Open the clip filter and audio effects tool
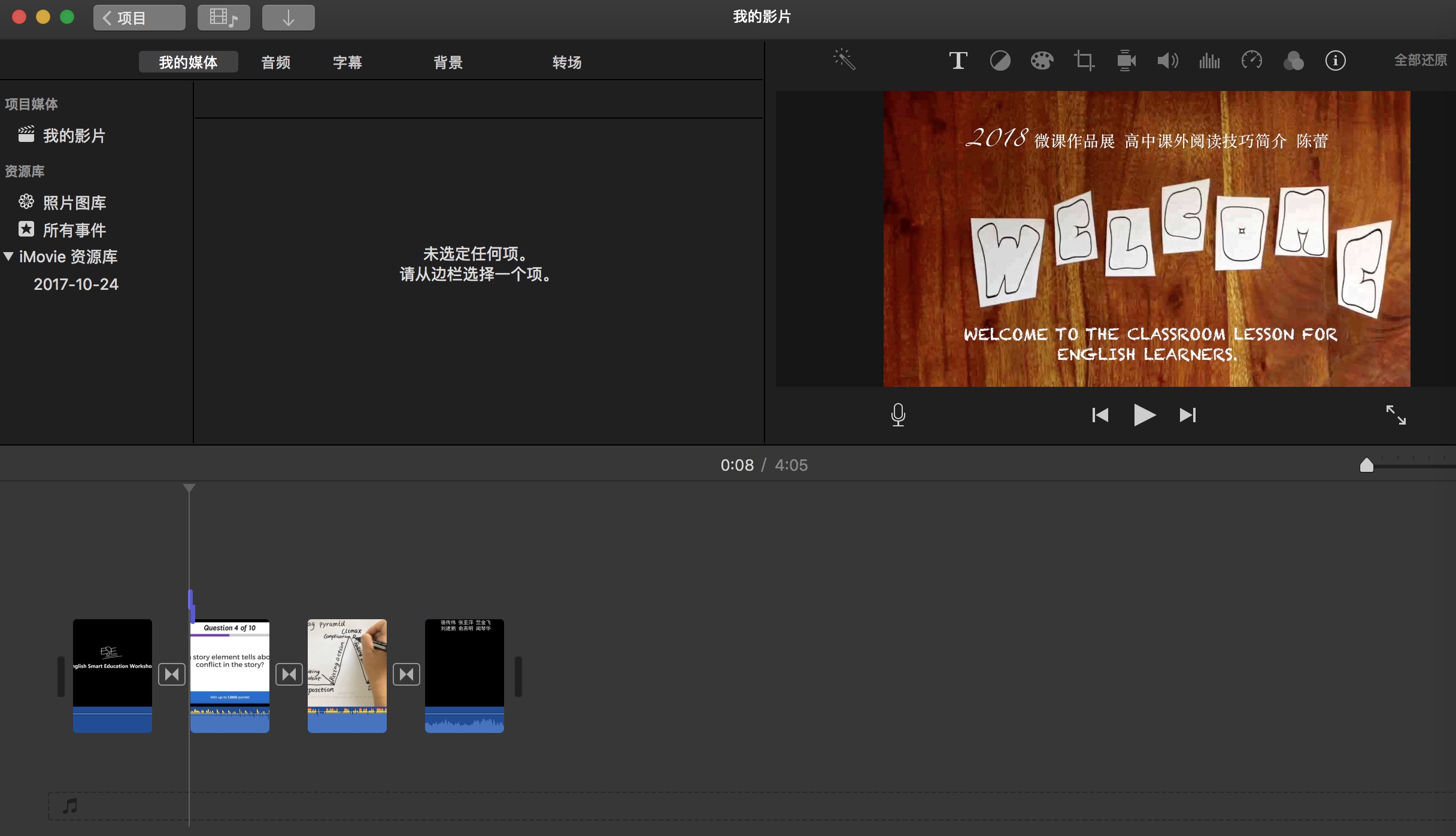The height and width of the screenshot is (836, 1456). [x=1293, y=60]
